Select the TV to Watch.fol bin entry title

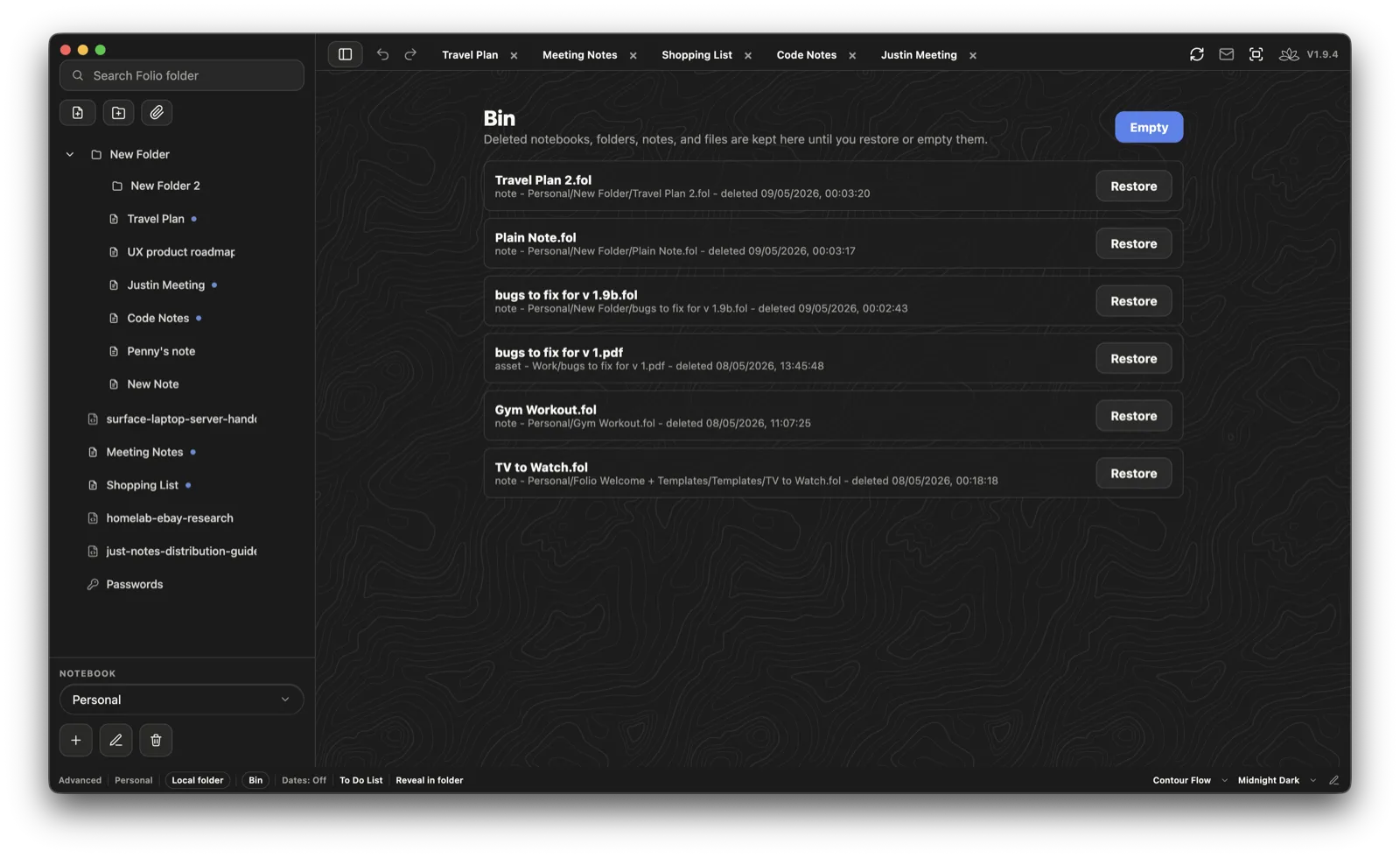[x=541, y=467]
